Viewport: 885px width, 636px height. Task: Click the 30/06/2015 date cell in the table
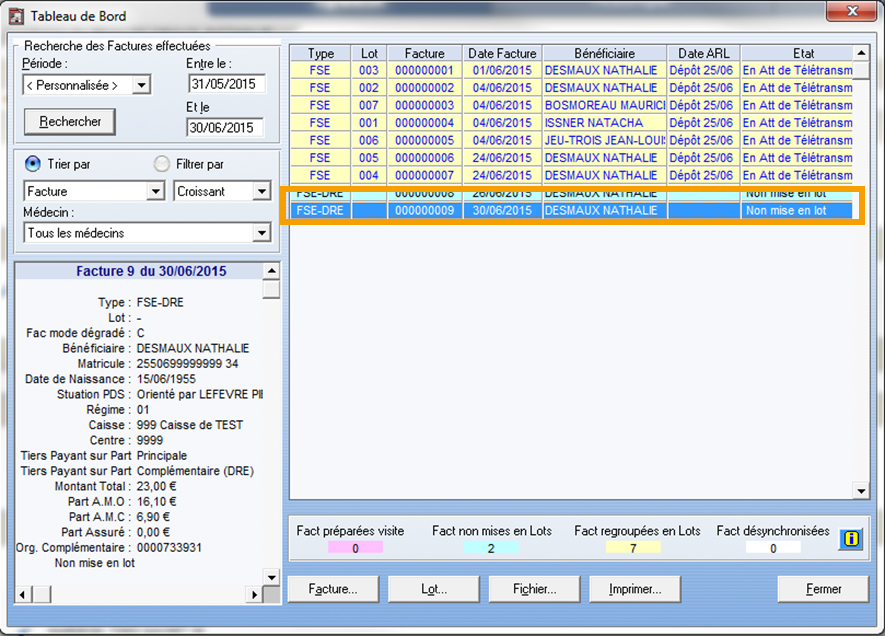pos(502,210)
